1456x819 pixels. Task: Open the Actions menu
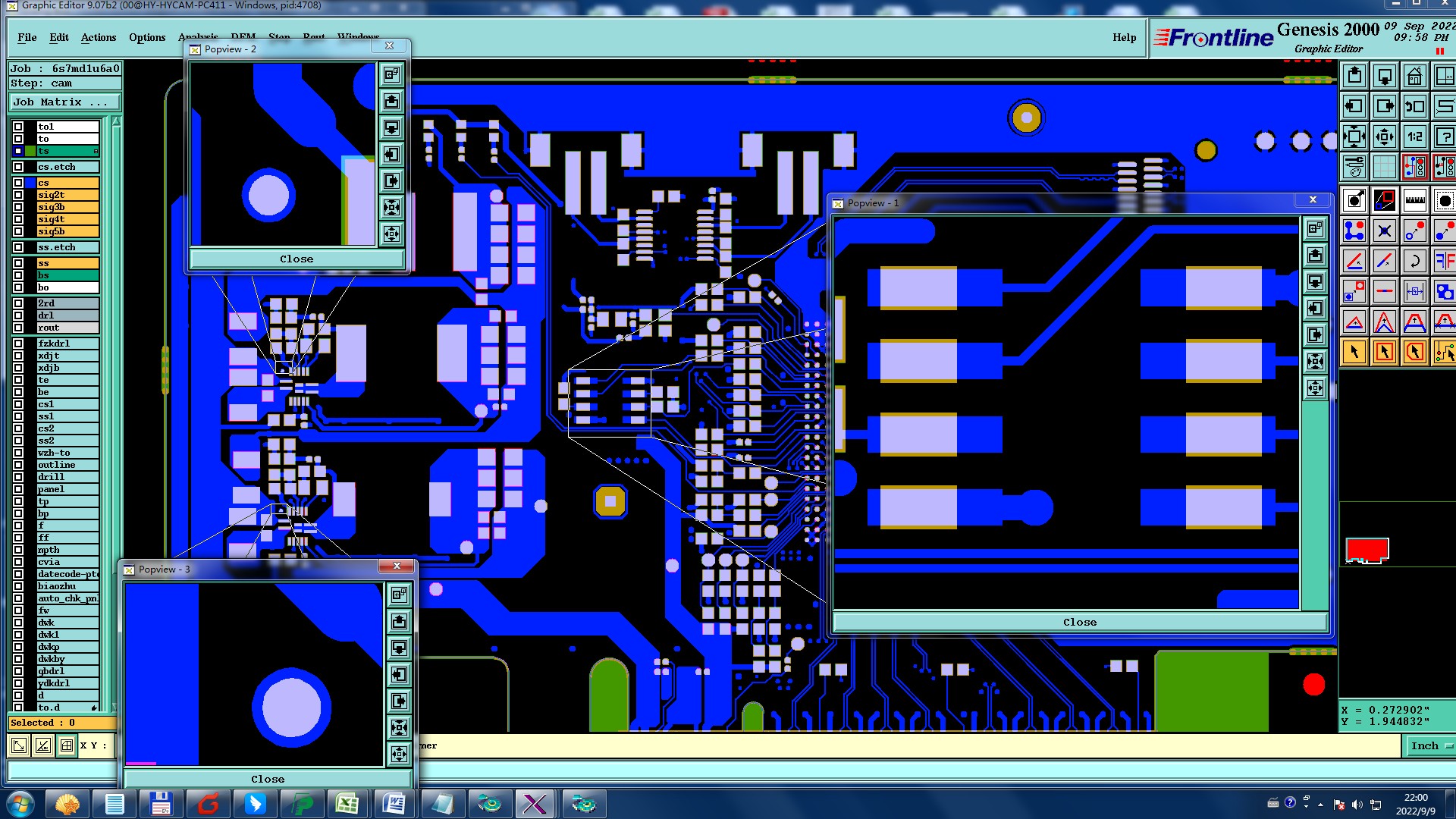pyautogui.click(x=99, y=37)
